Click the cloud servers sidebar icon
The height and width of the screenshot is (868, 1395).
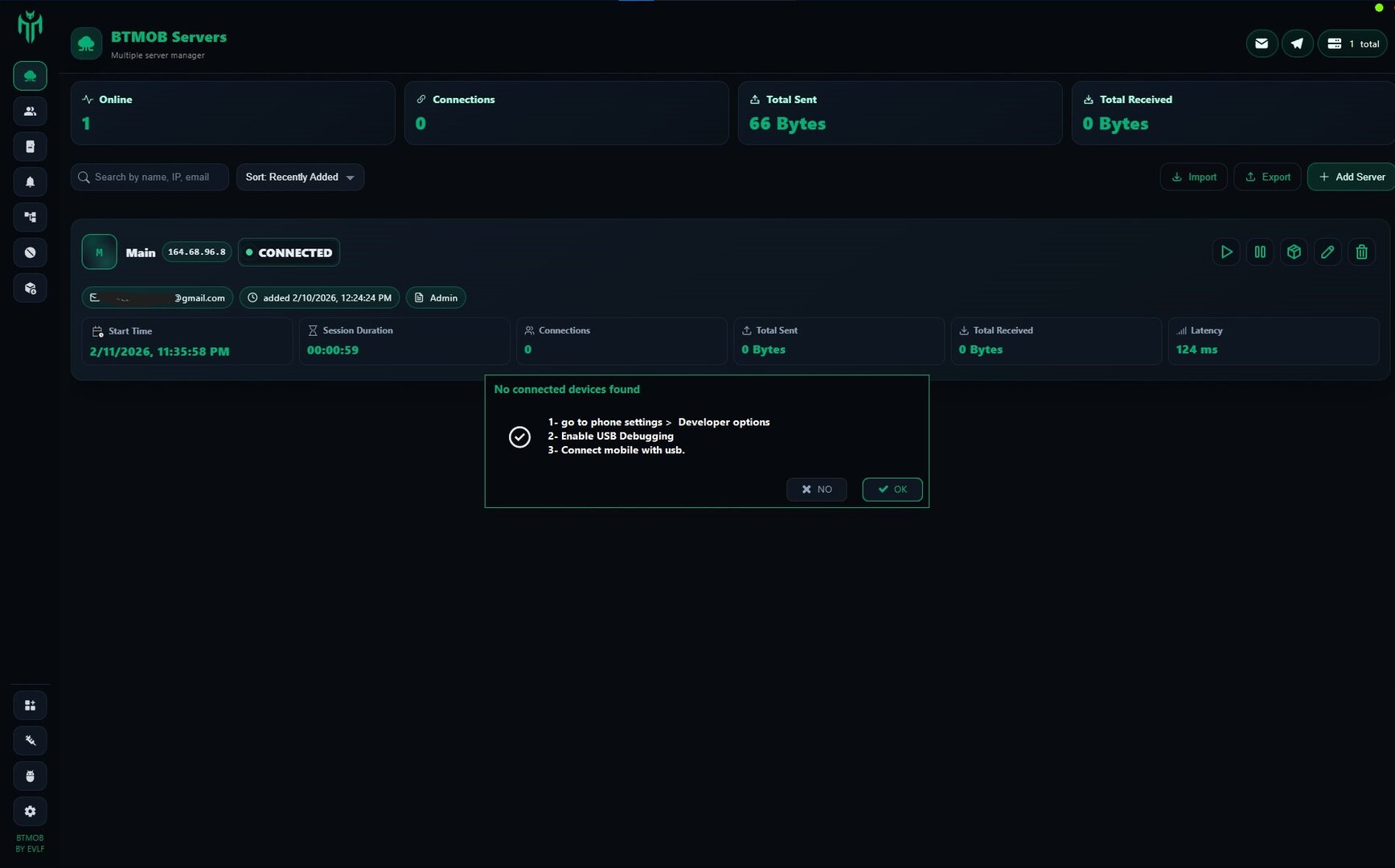point(30,76)
